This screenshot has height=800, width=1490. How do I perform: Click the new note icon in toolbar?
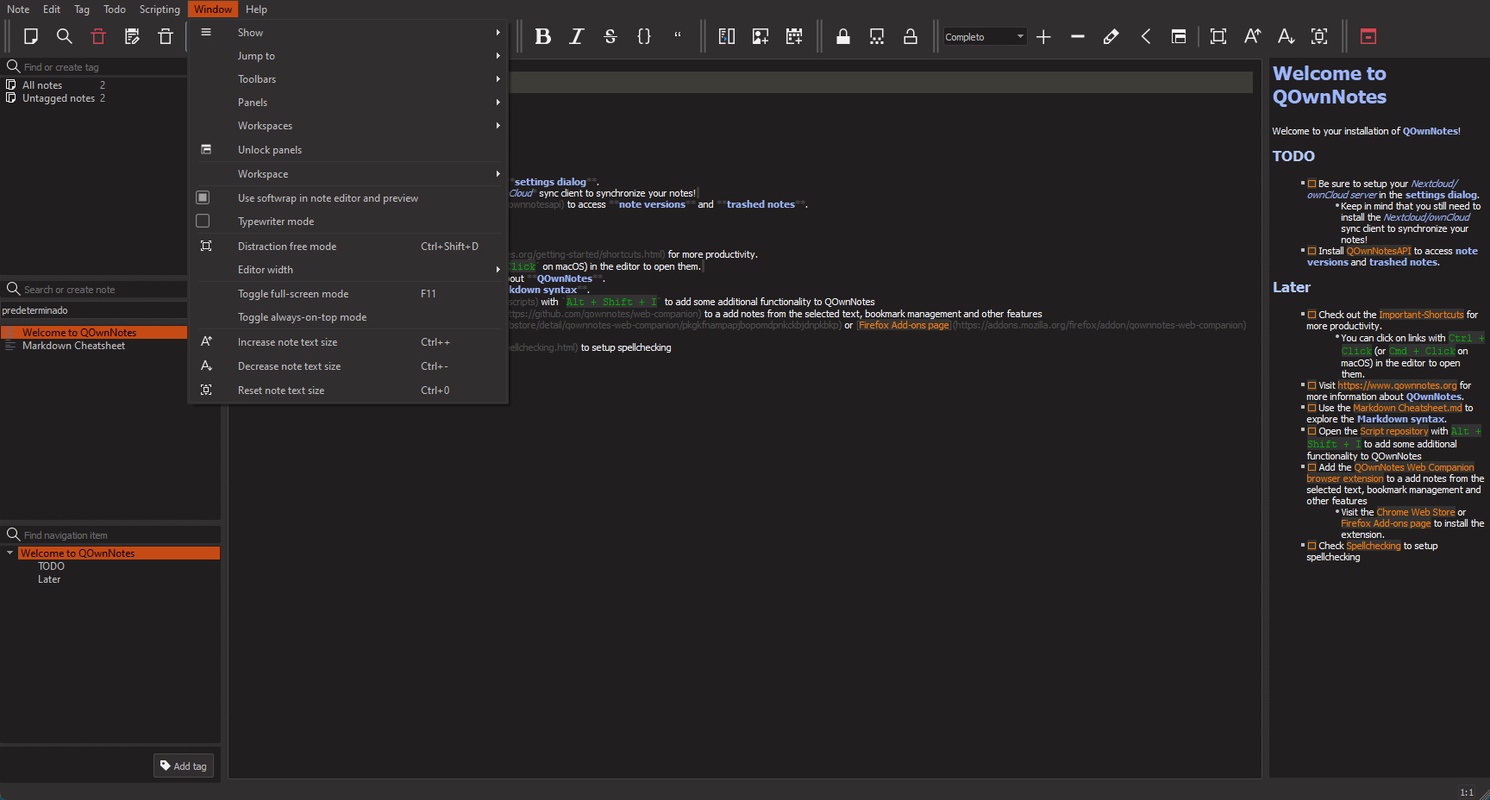click(x=31, y=36)
